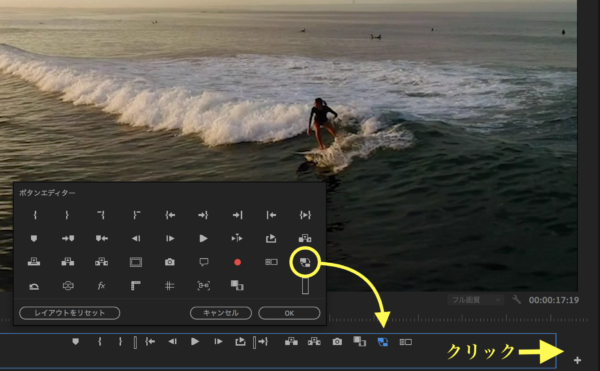Viewport: 600px width, 371px height.
Task: Click Mark Out on monitor toolbar
Action: click(x=120, y=341)
